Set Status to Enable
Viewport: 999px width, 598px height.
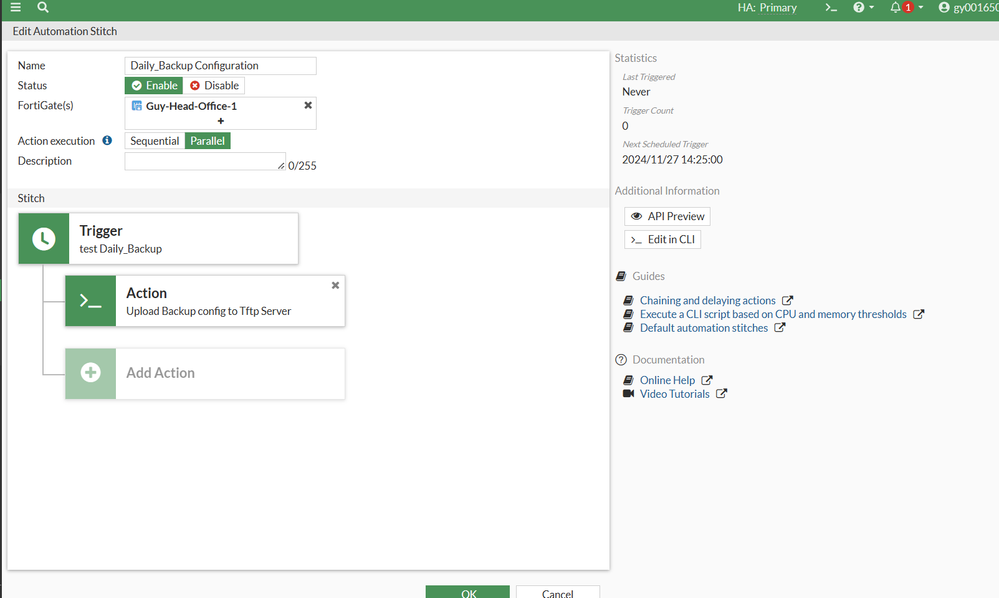coord(154,85)
